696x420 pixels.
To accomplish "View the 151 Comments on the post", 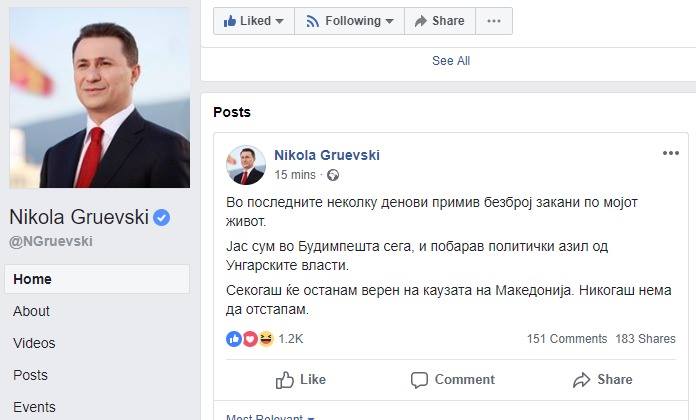I will pos(566,339).
